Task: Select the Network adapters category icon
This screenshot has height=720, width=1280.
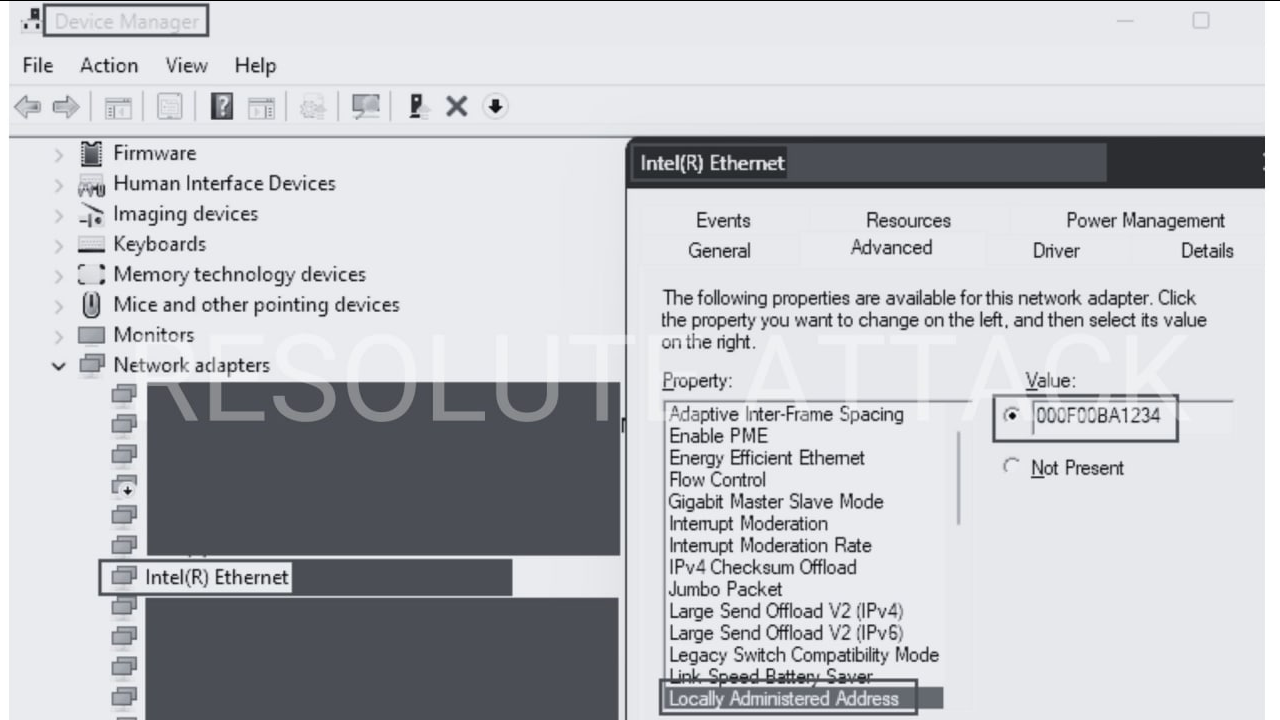Action: coord(91,365)
